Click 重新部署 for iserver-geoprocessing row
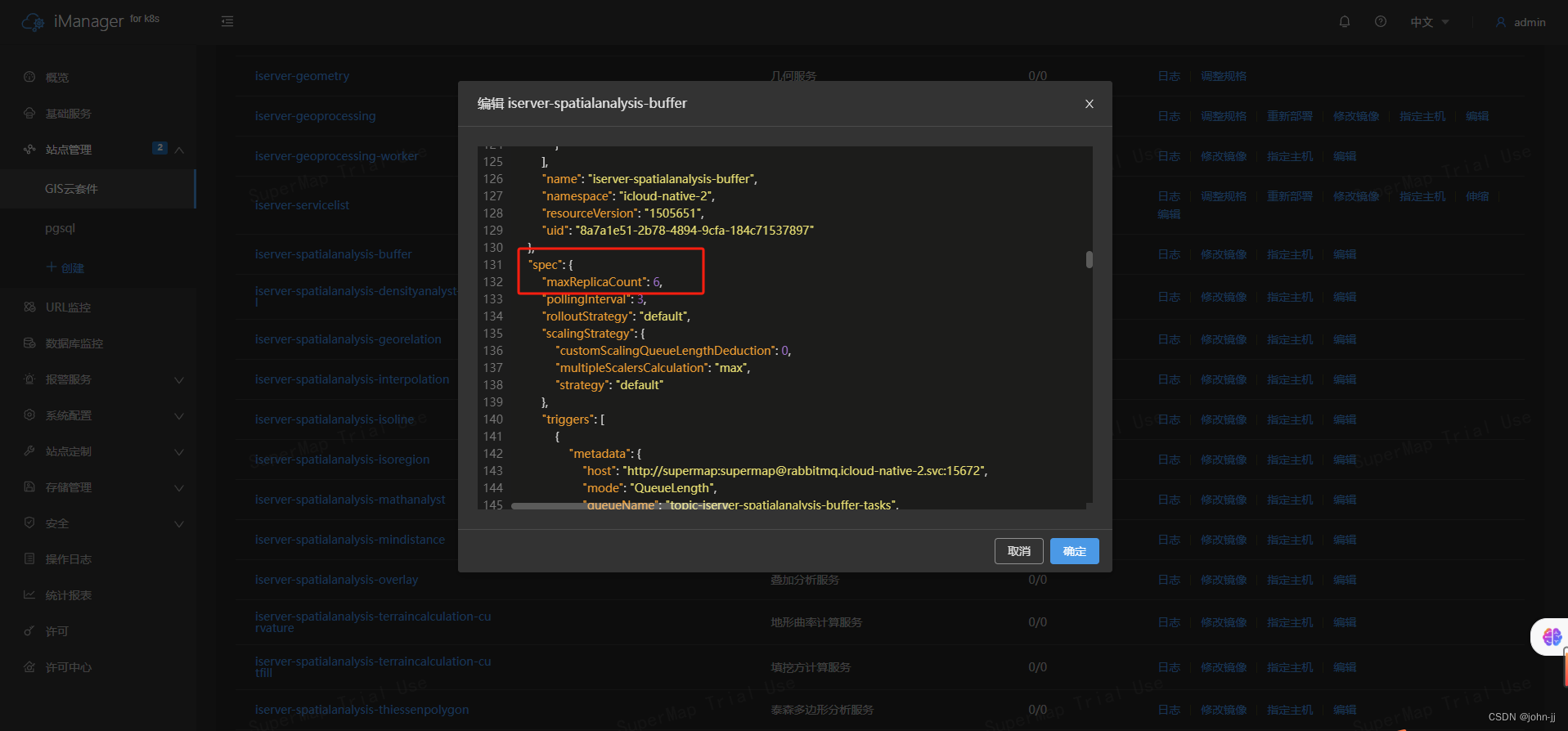The image size is (1568, 731). point(1290,116)
